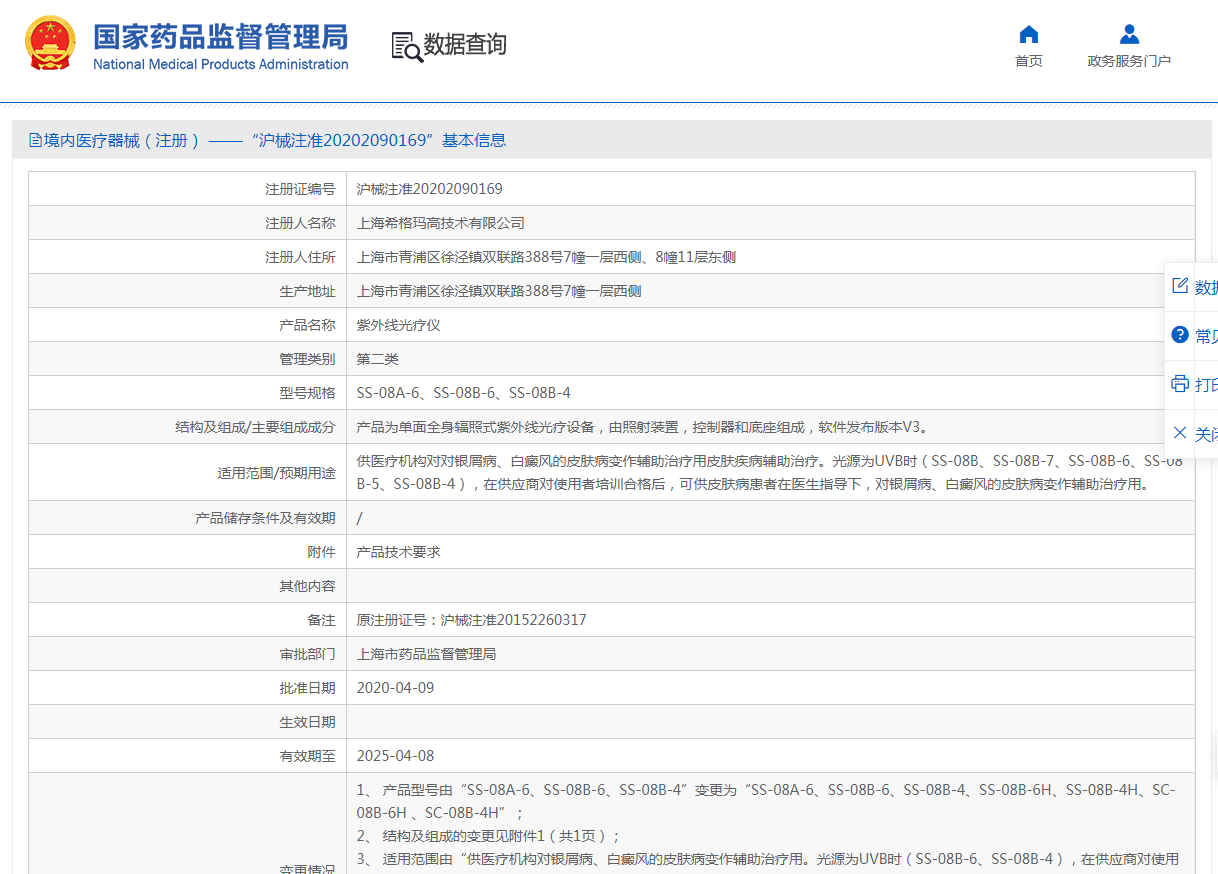Image resolution: width=1218 pixels, height=874 pixels.
Task: Select expiry date 2025-04-08
Action: coord(396,756)
